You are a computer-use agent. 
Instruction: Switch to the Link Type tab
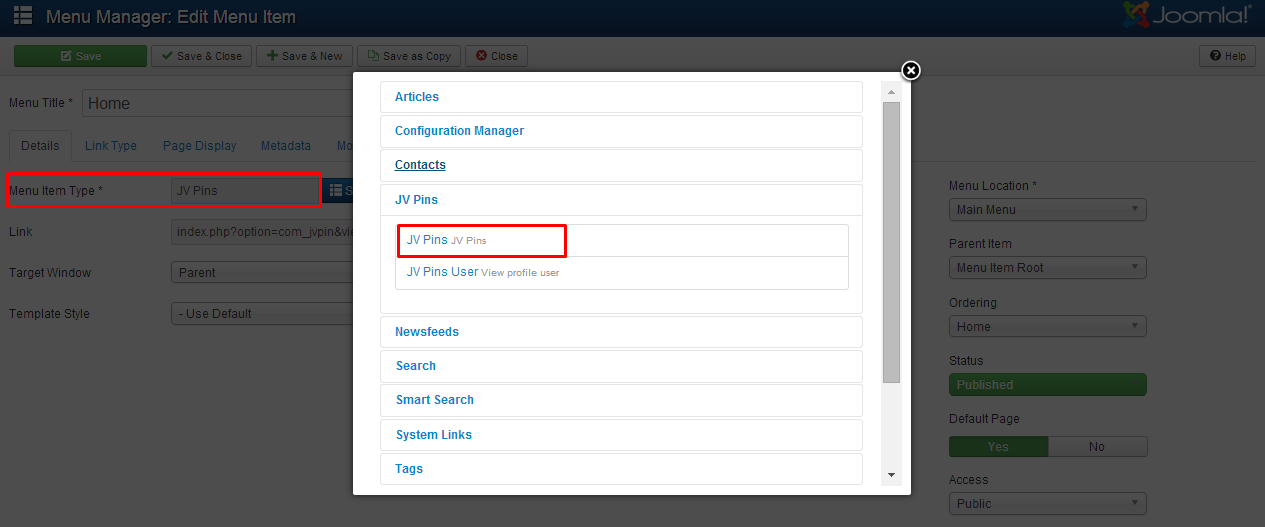pyautogui.click(x=111, y=146)
